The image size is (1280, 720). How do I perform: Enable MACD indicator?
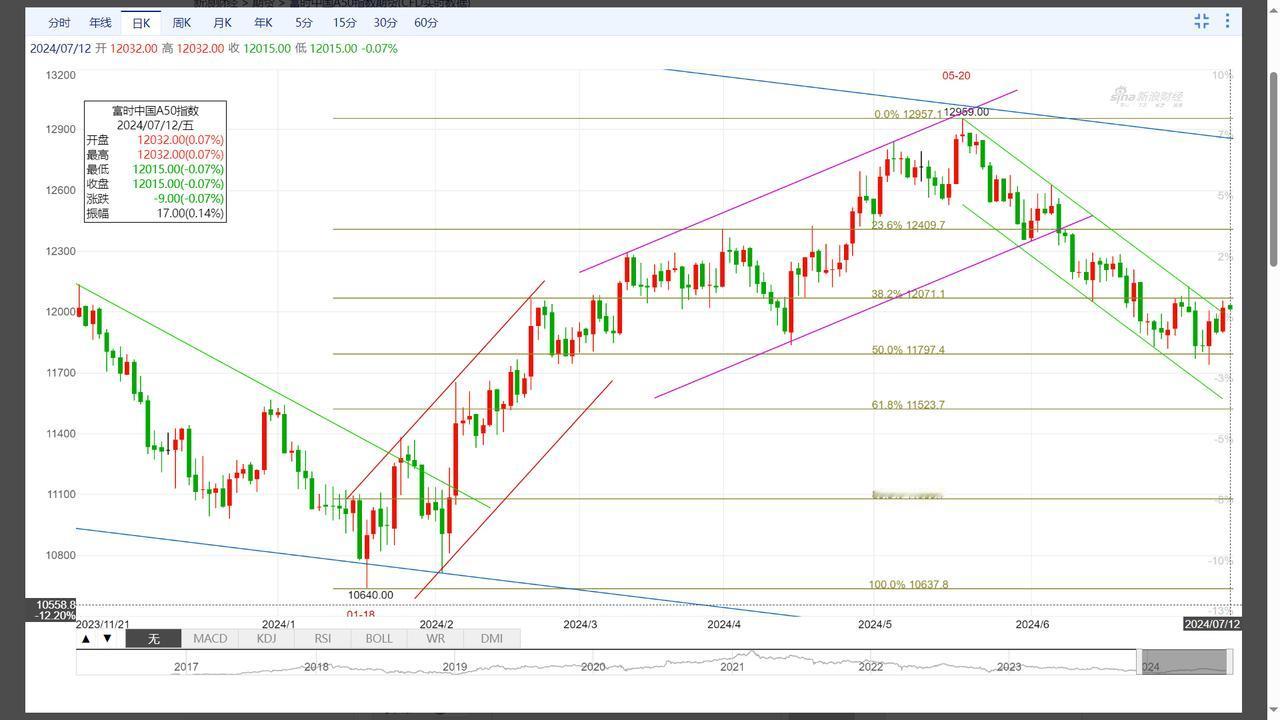click(210, 638)
